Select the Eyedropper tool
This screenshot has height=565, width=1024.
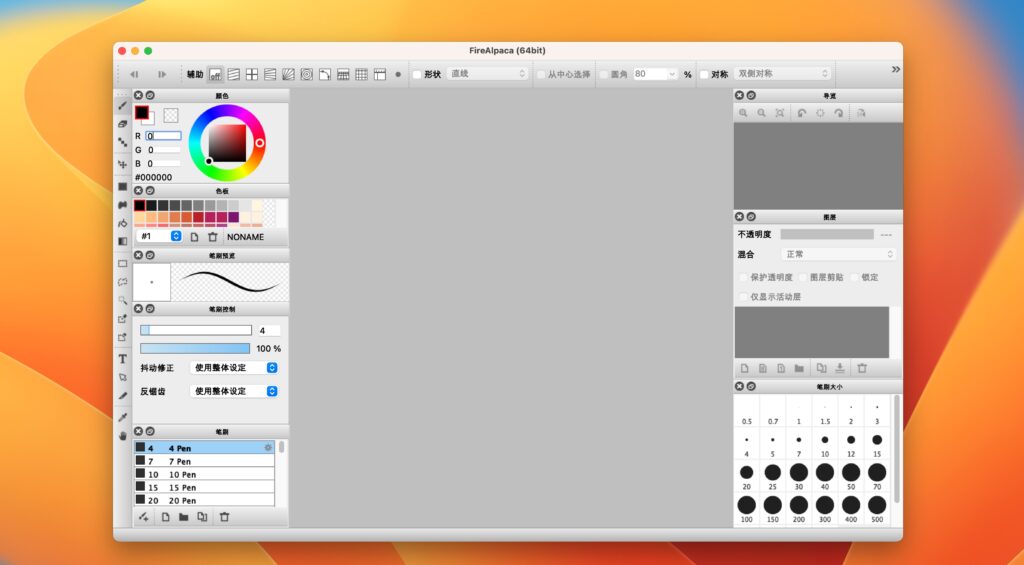(x=122, y=417)
